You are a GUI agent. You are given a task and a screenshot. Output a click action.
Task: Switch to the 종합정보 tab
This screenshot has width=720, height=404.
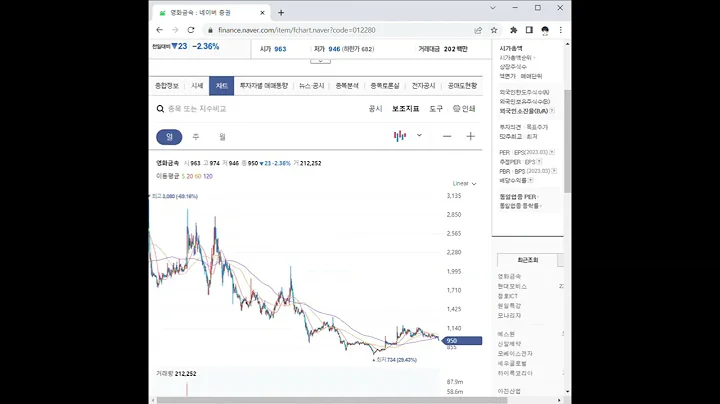tap(167, 86)
